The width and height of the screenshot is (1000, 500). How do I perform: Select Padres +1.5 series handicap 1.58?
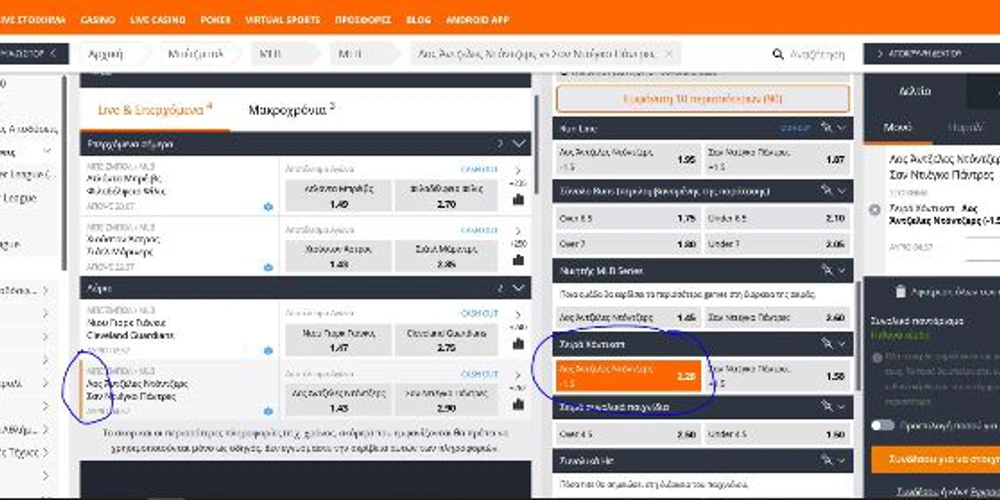pyautogui.click(x=777, y=376)
